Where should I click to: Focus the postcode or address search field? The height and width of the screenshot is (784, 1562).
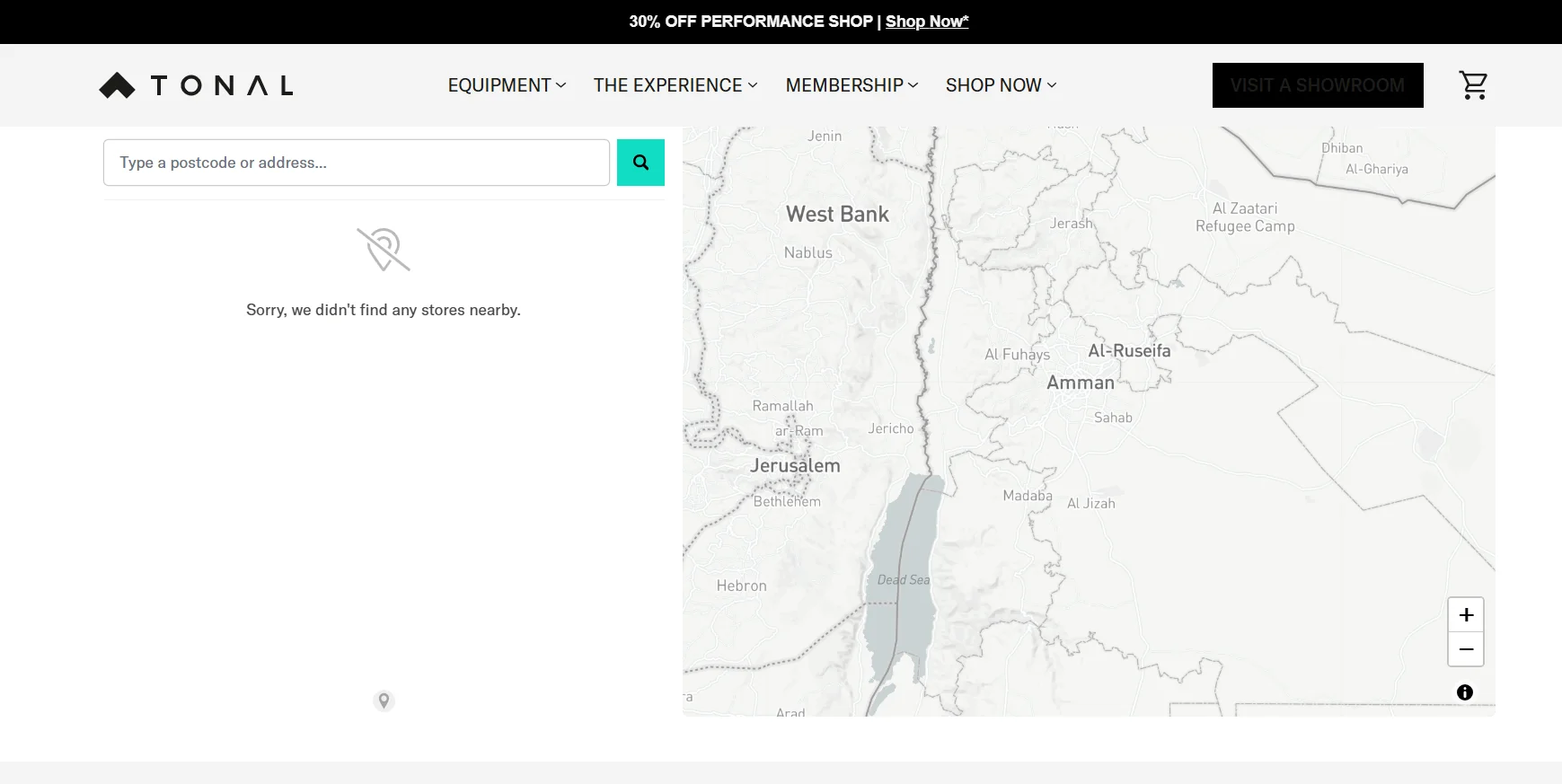pyautogui.click(x=357, y=163)
